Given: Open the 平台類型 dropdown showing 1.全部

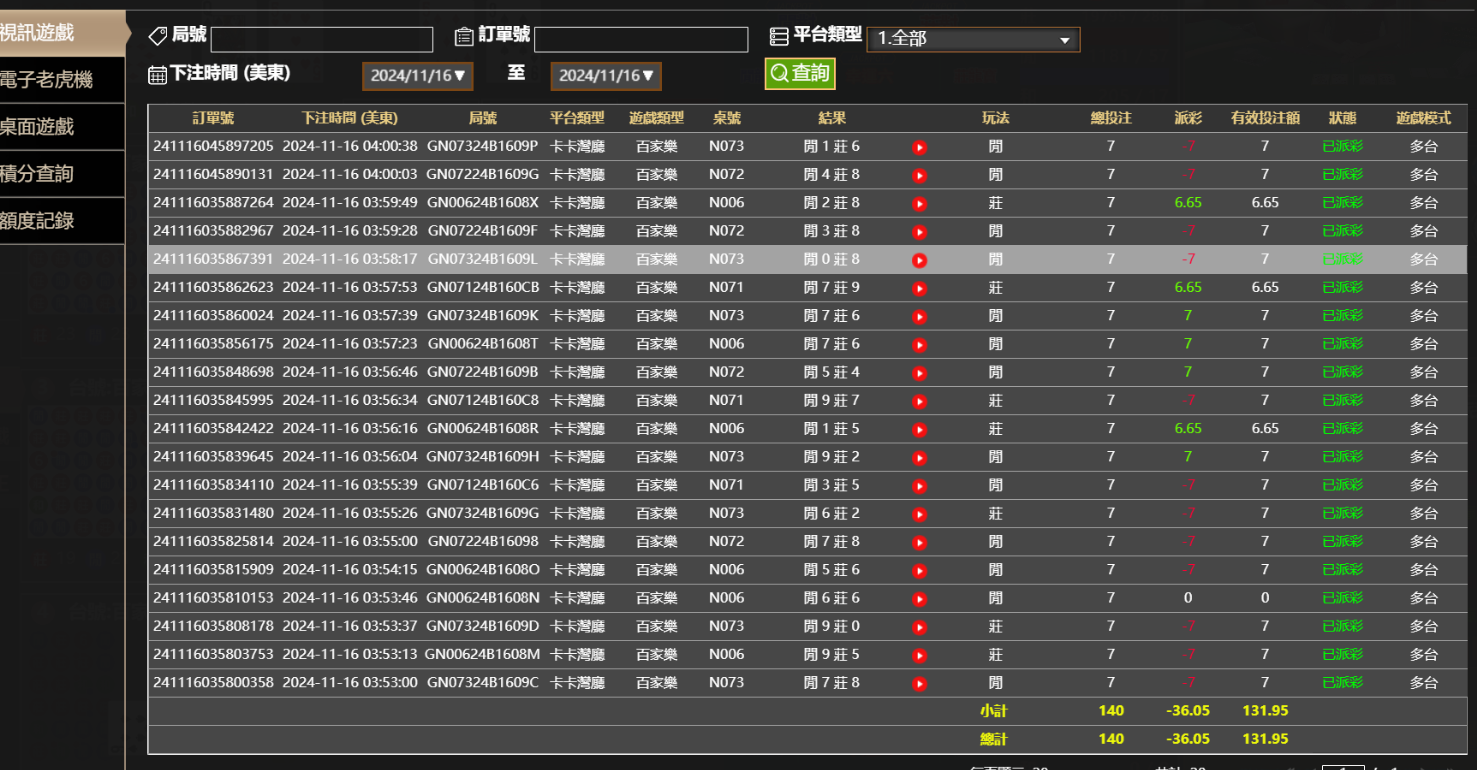Looking at the screenshot, I should coord(972,39).
